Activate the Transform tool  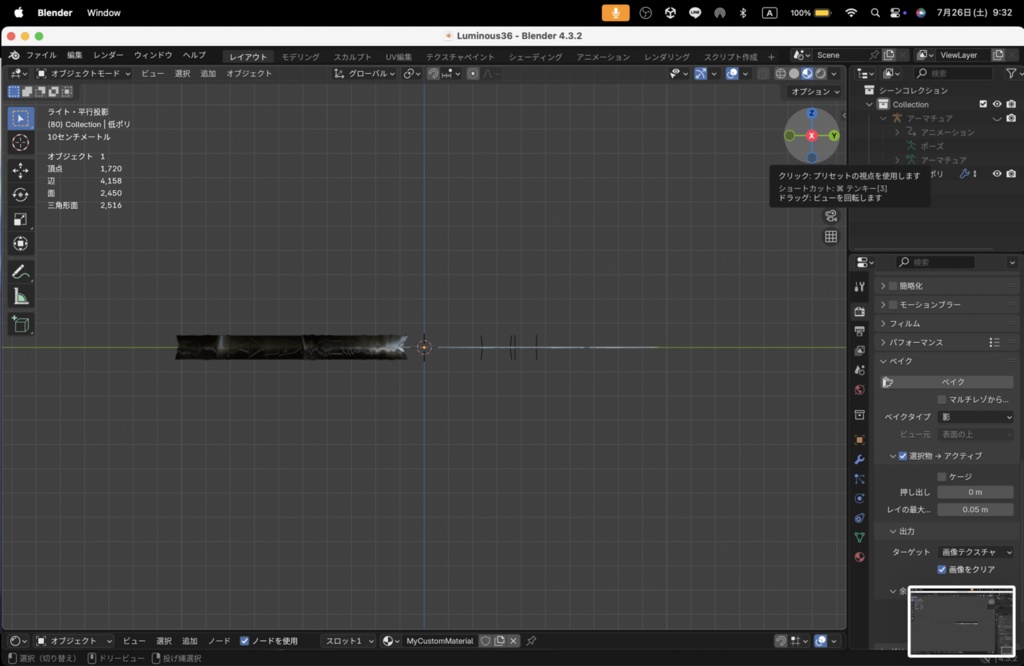point(20,244)
